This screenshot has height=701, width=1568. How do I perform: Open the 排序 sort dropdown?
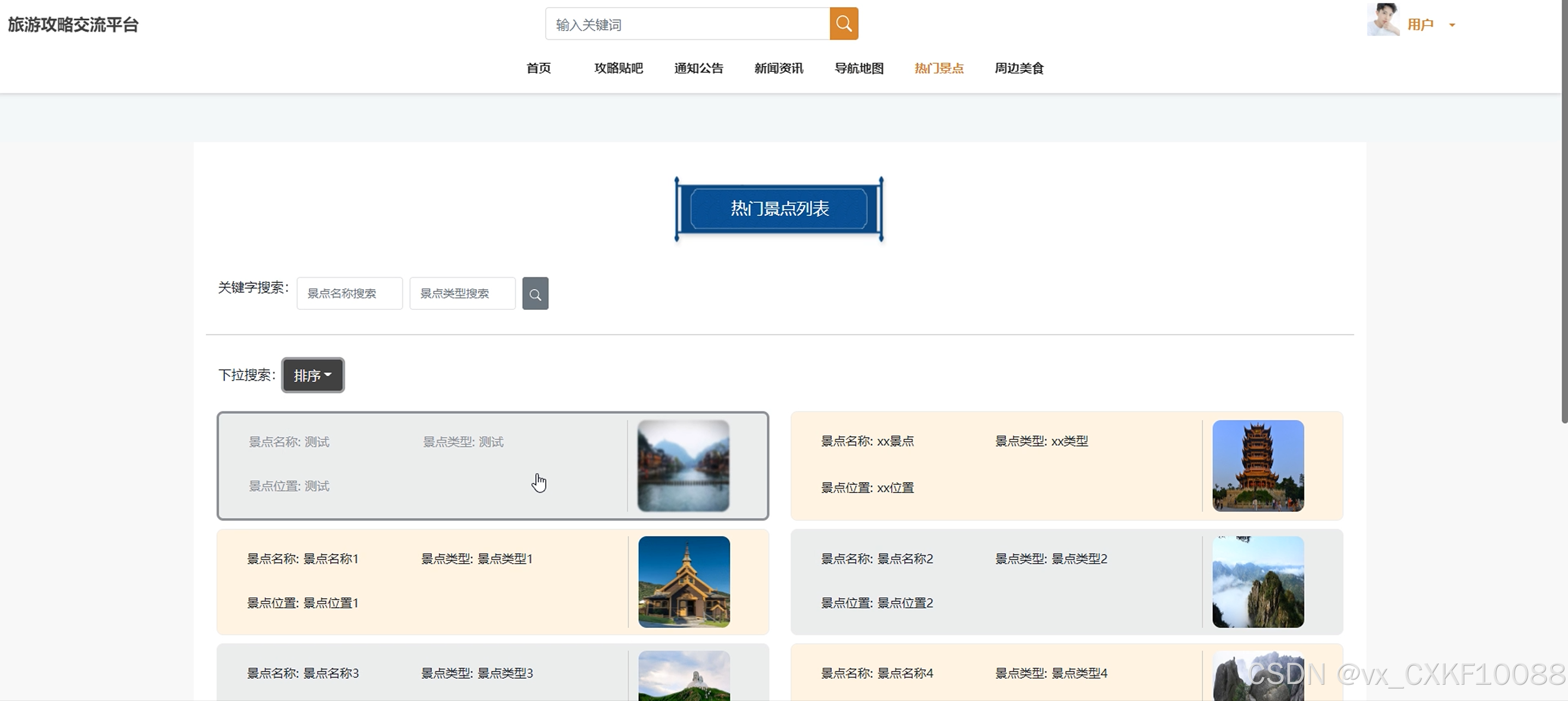(x=312, y=375)
